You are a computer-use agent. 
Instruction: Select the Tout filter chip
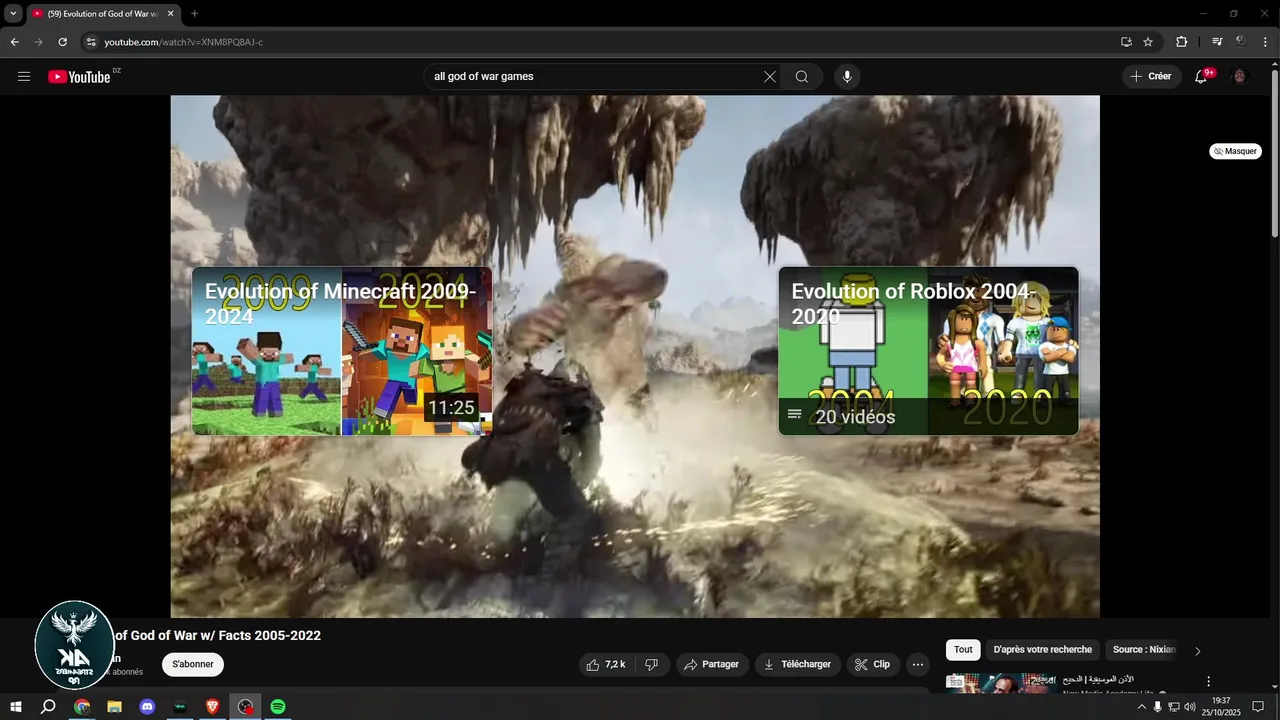[x=963, y=650]
